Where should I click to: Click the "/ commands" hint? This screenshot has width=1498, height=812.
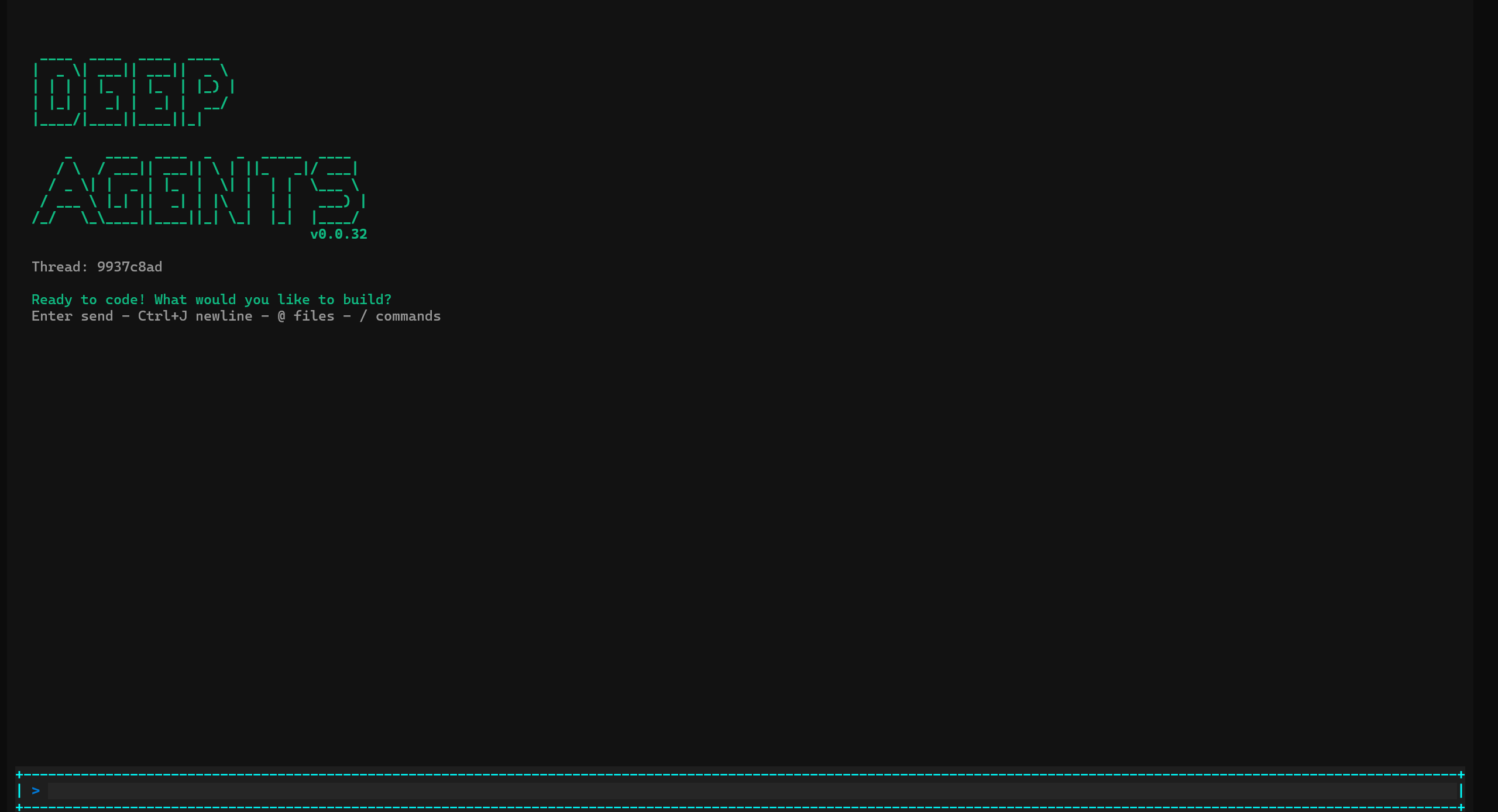click(400, 316)
